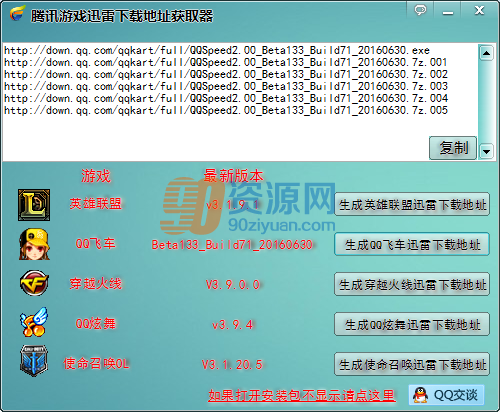Click the Tencent Games logo in title bar
The height and width of the screenshot is (412, 500).
(17, 13)
